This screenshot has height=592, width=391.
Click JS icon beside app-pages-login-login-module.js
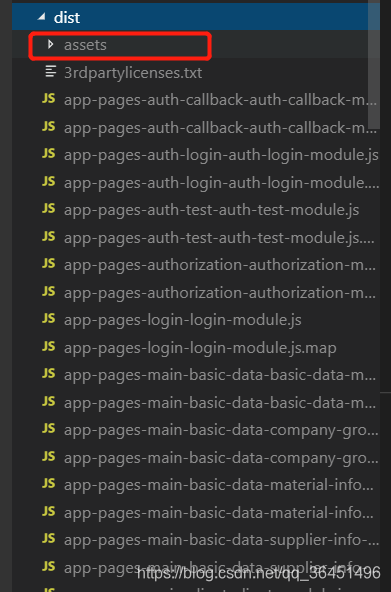[49, 319]
